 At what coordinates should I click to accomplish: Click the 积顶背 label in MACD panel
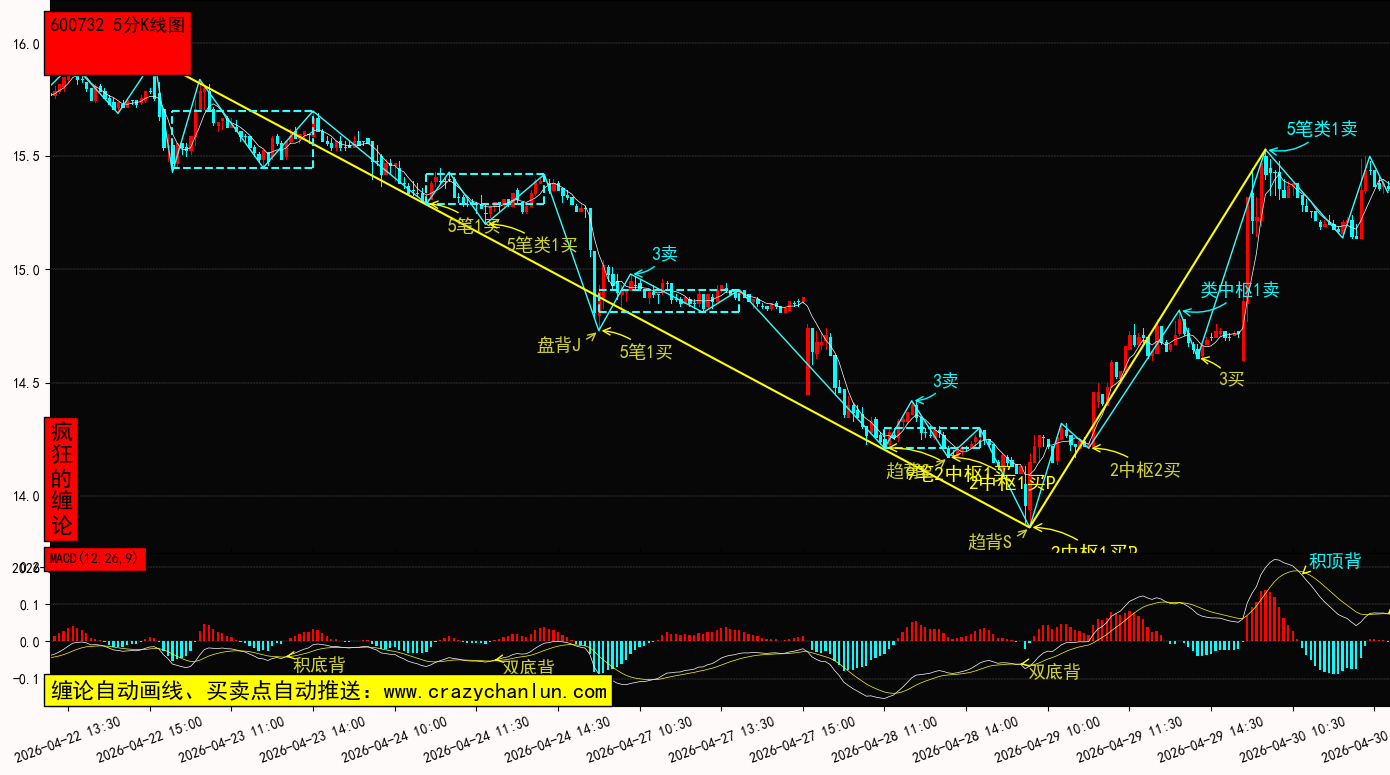1335,562
